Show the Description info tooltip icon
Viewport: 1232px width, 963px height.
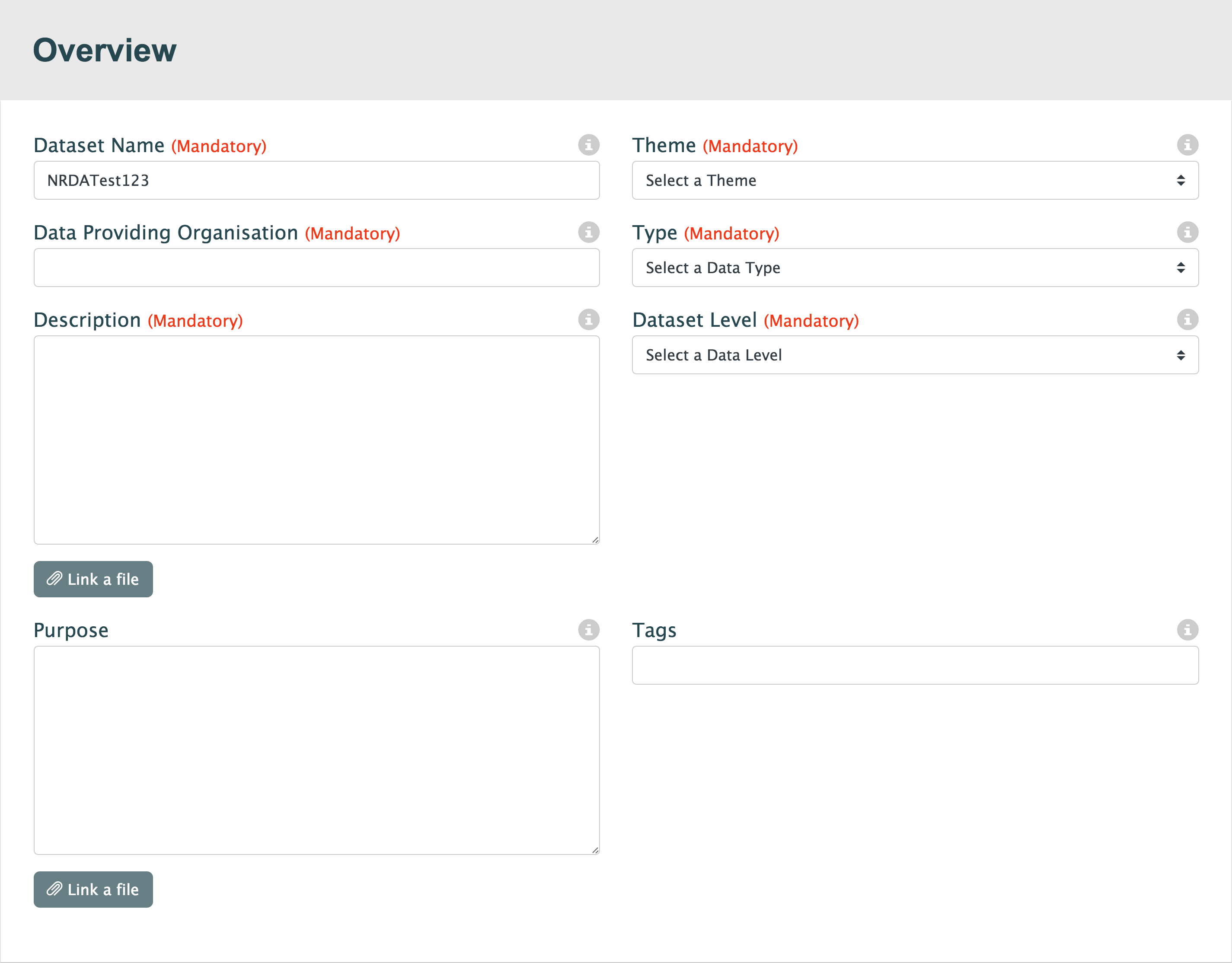[588, 320]
